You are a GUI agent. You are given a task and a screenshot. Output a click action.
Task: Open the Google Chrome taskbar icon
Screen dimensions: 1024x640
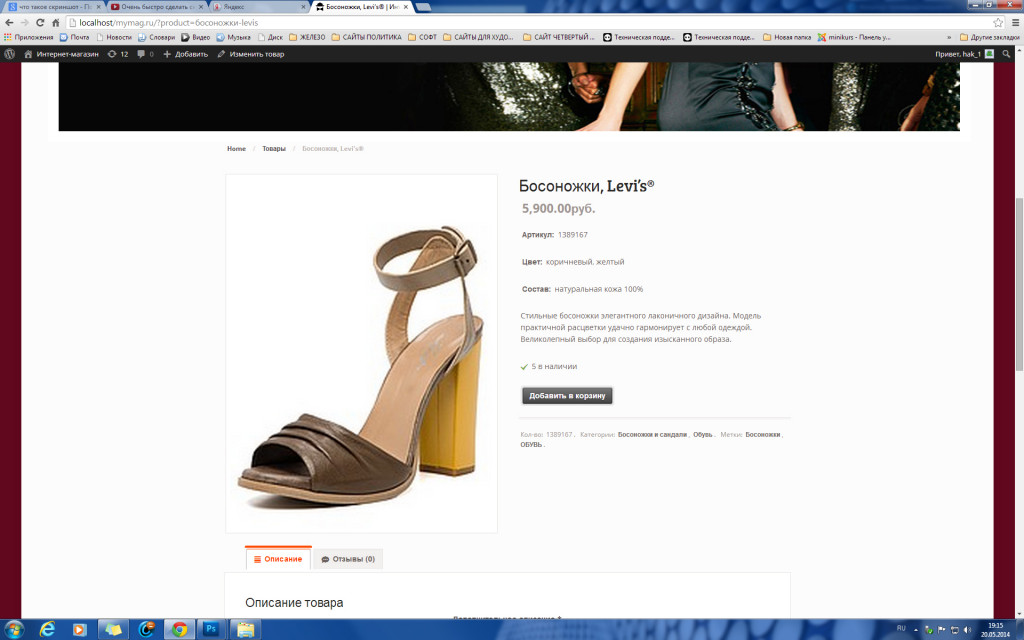coord(179,630)
